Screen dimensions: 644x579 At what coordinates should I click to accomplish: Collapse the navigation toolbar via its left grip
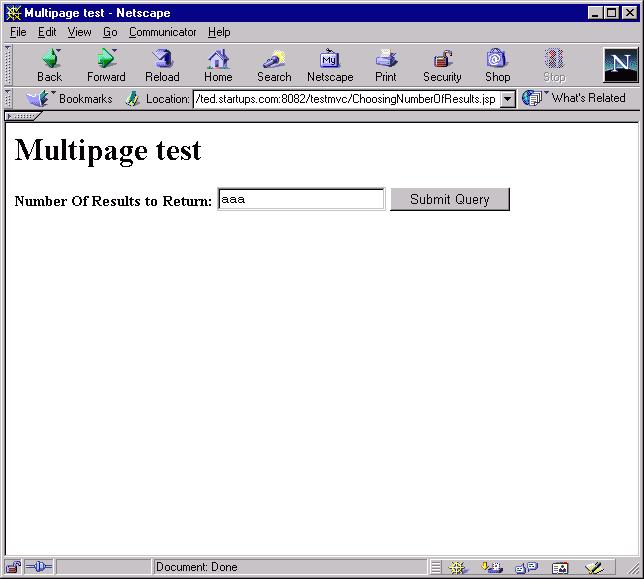[x=9, y=65]
